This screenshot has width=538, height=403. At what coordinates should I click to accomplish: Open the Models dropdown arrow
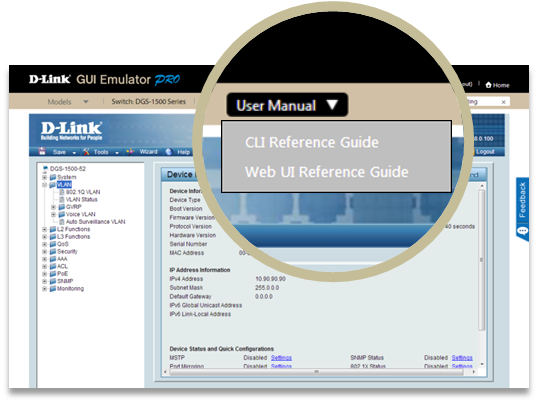tap(86, 102)
